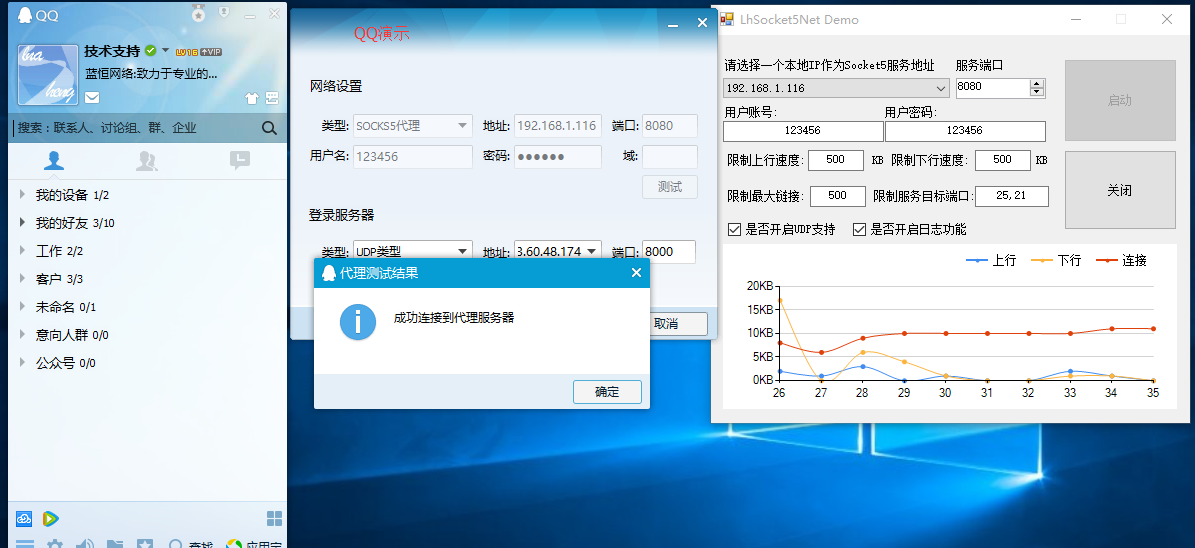Click the red 连接 legend entry
The height and width of the screenshot is (548, 1195).
[1122, 261]
